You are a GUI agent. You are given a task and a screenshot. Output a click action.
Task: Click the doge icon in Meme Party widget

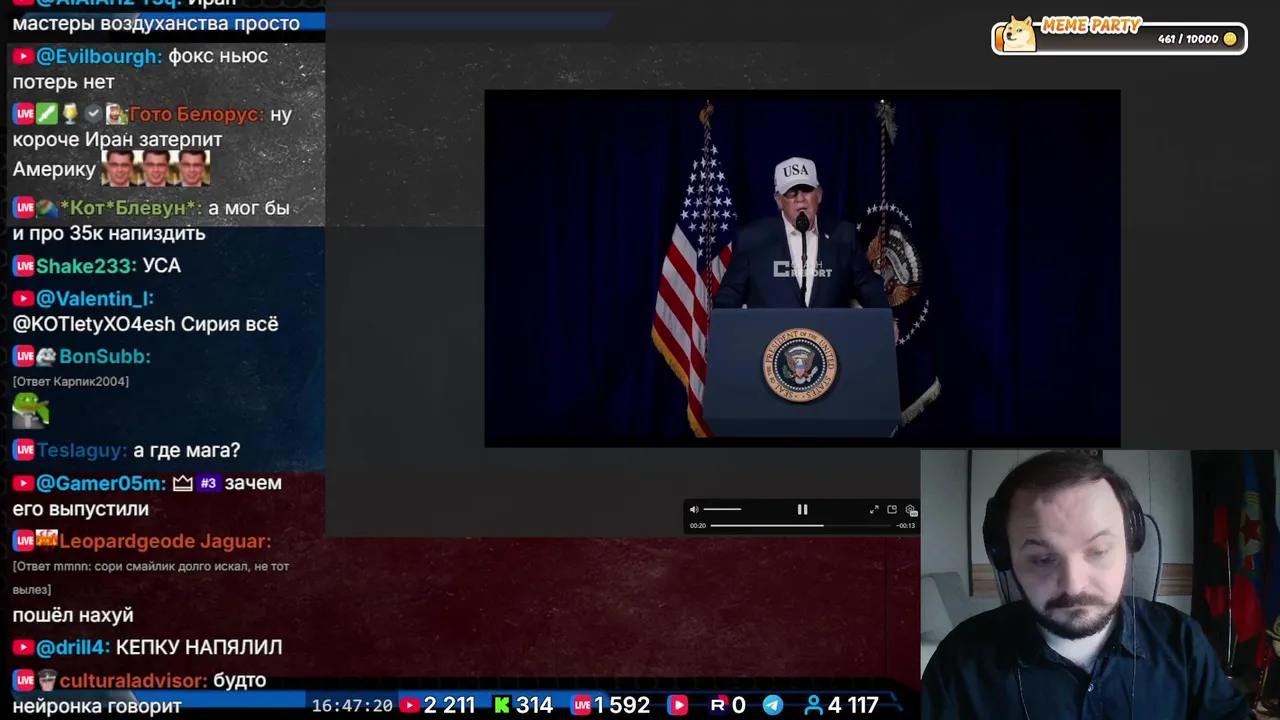1018,35
